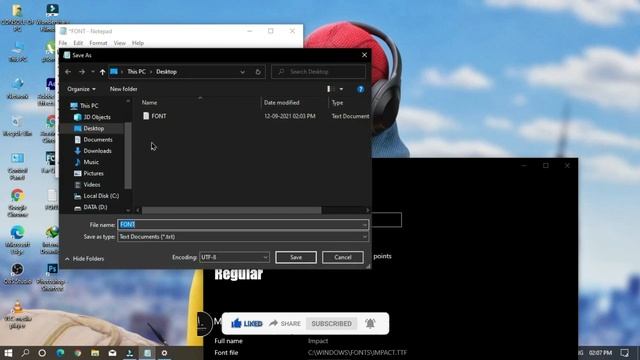The height and width of the screenshot is (360, 640).
Task: Launch Microsoft Edge from taskbar
Action: 60,353
